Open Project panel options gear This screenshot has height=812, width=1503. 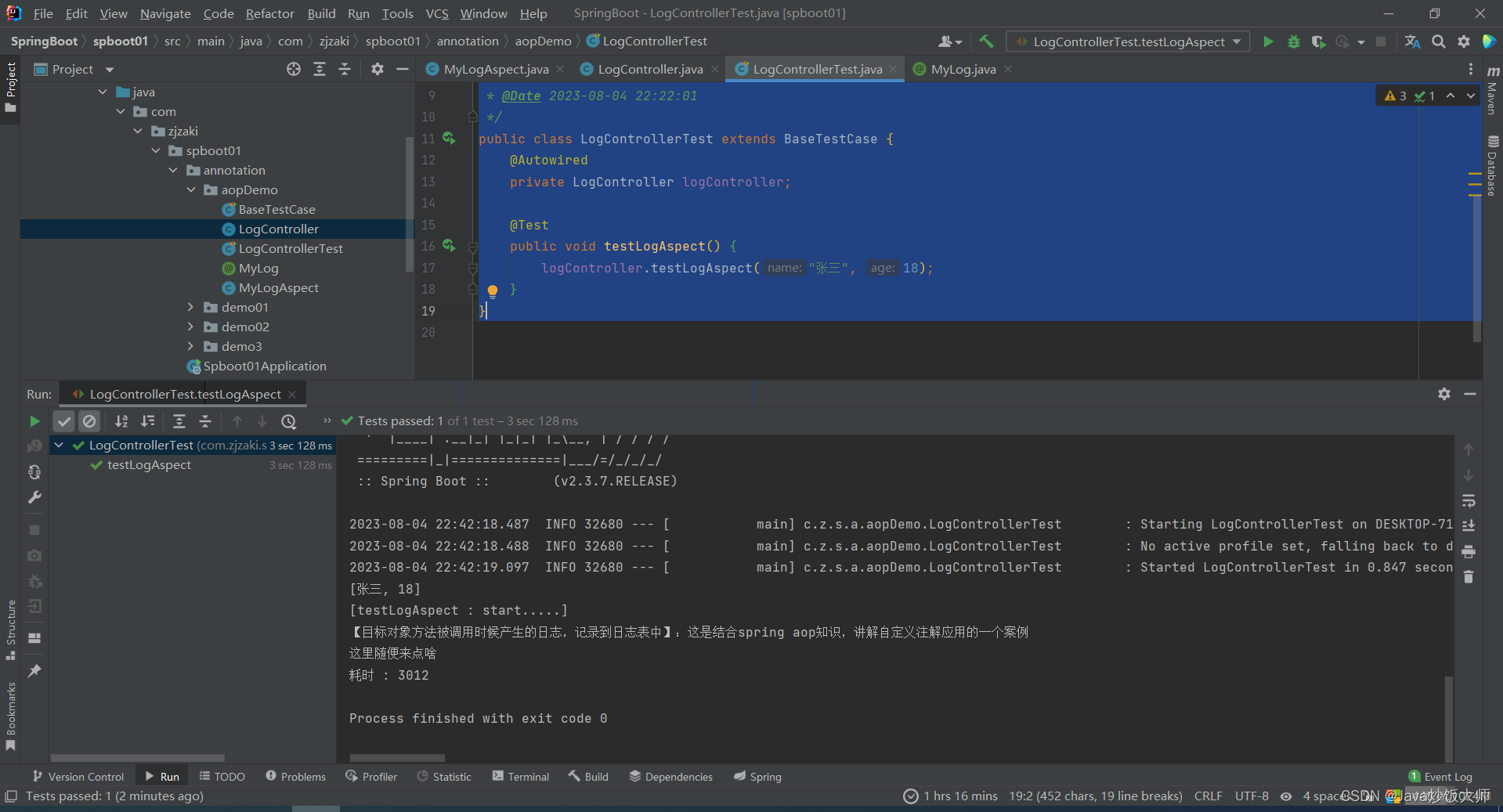pyautogui.click(x=377, y=69)
